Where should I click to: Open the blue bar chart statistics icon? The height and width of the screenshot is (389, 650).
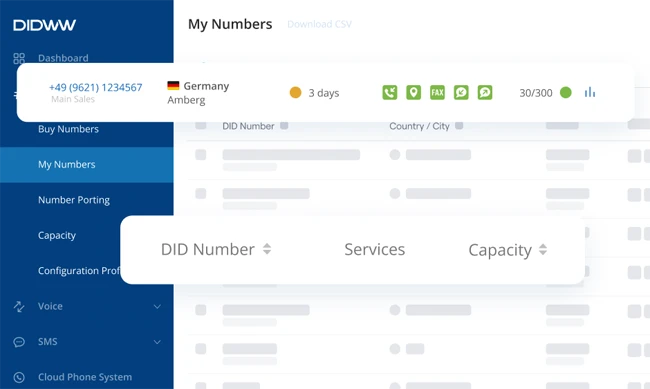point(590,92)
